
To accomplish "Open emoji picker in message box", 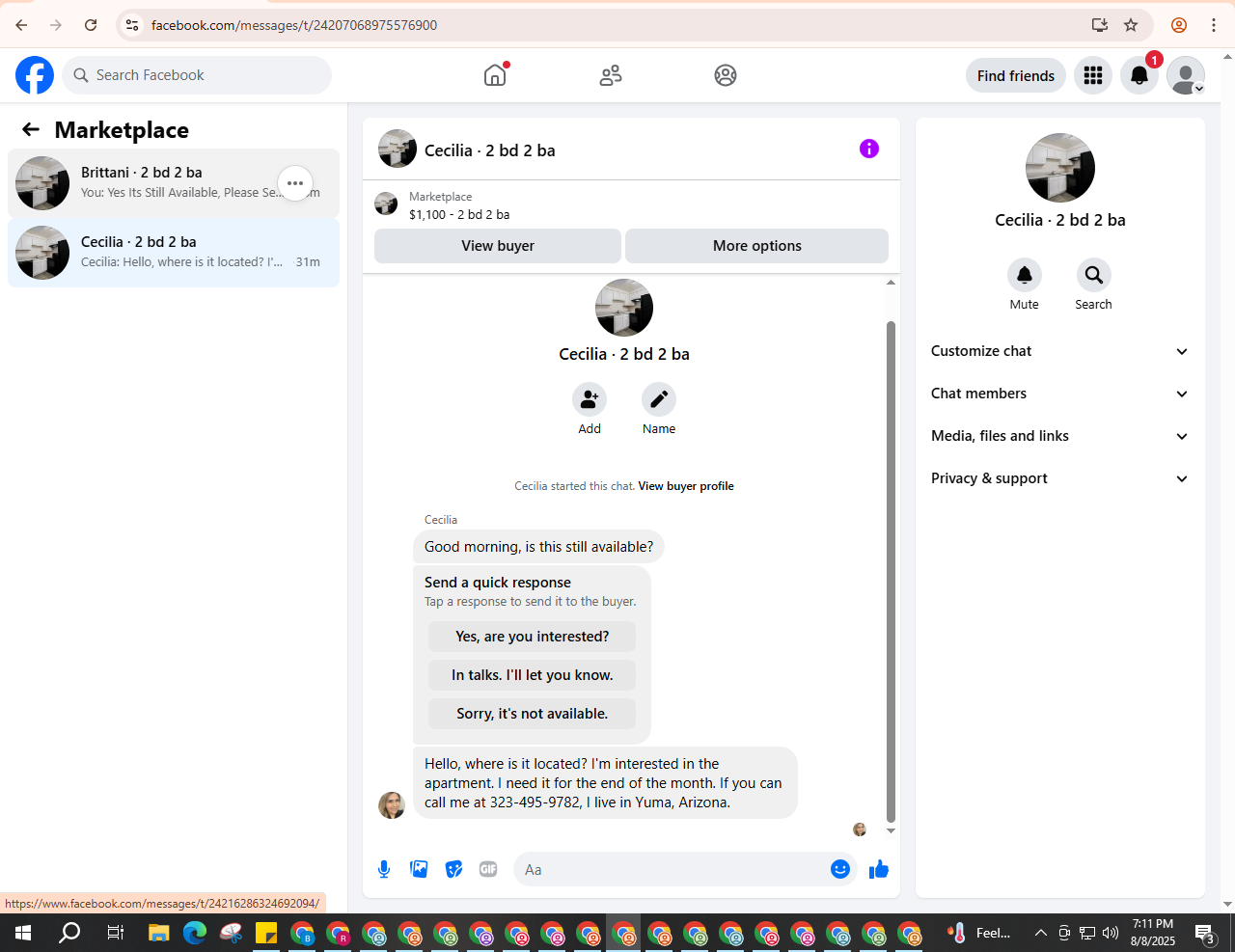I will [x=840, y=869].
